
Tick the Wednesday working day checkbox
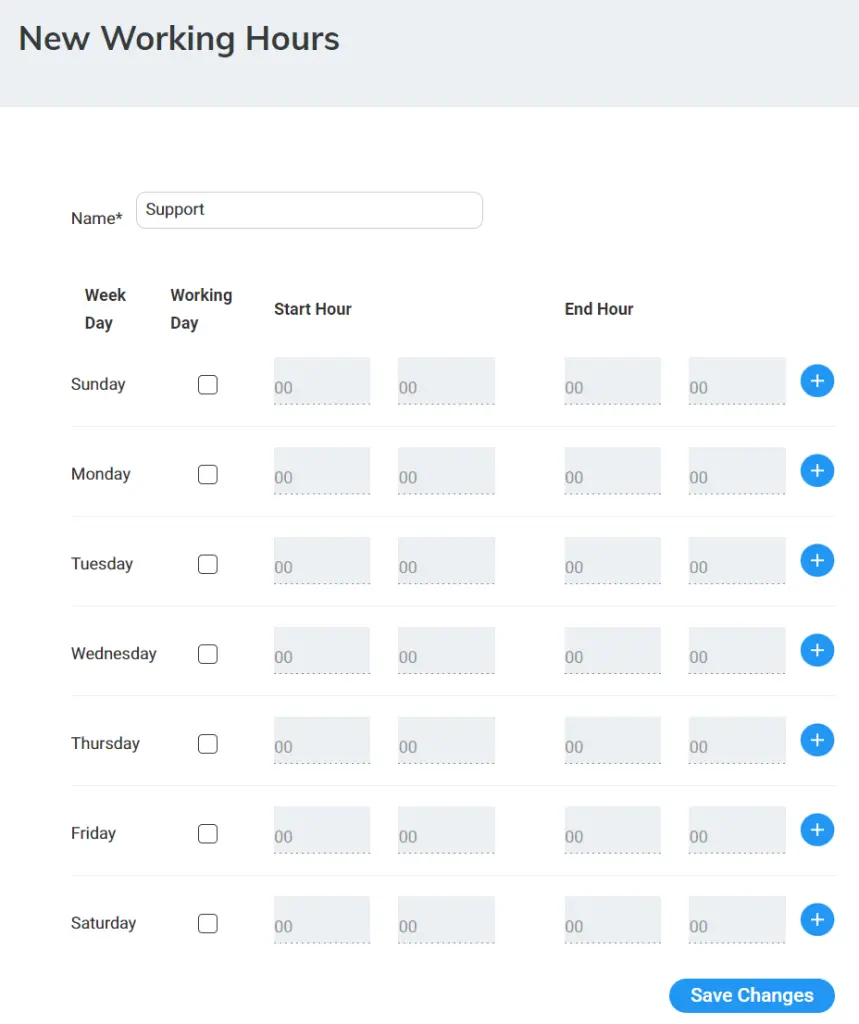pos(208,654)
